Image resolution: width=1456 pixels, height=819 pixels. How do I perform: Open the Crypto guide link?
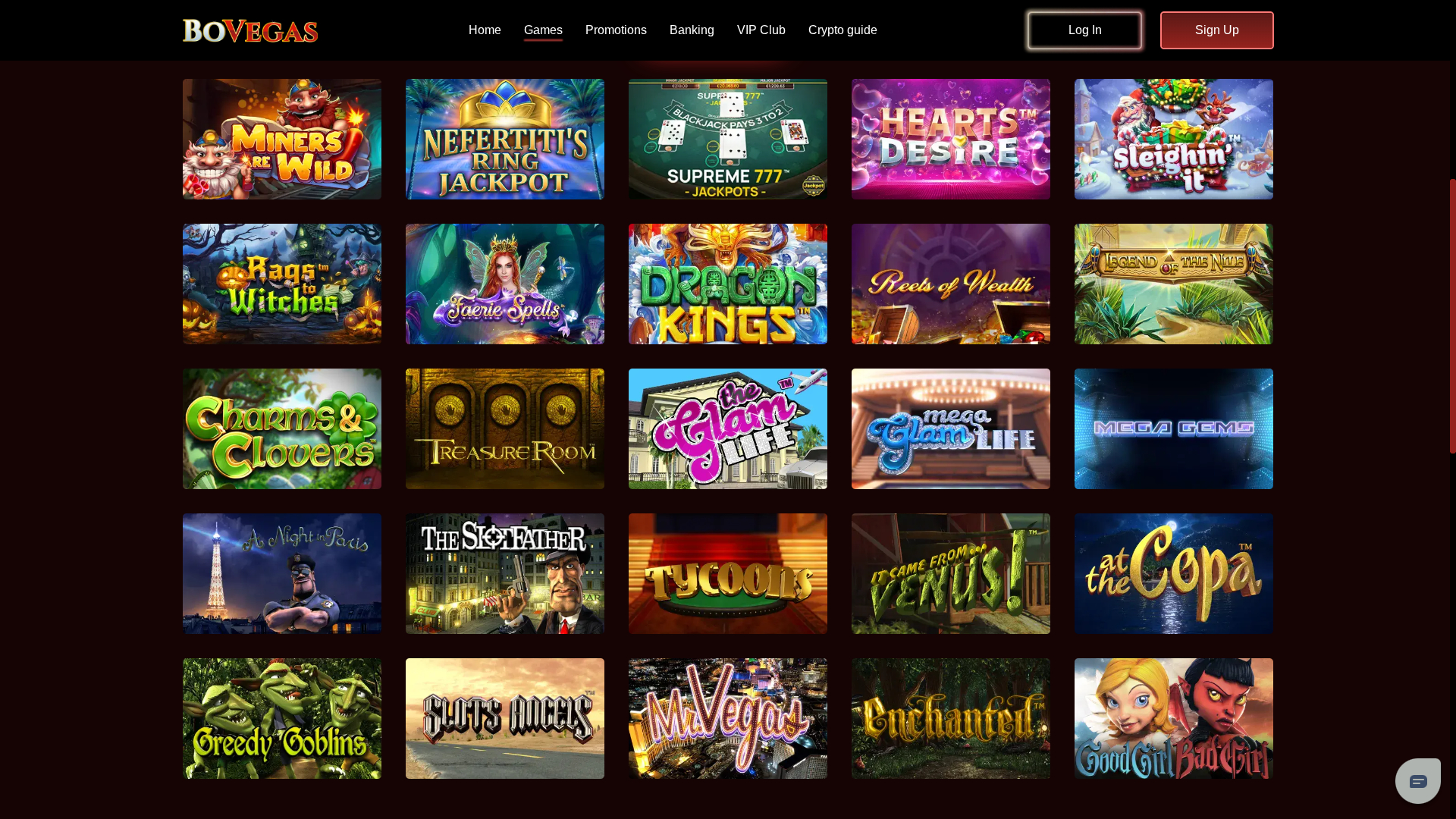[x=843, y=30]
